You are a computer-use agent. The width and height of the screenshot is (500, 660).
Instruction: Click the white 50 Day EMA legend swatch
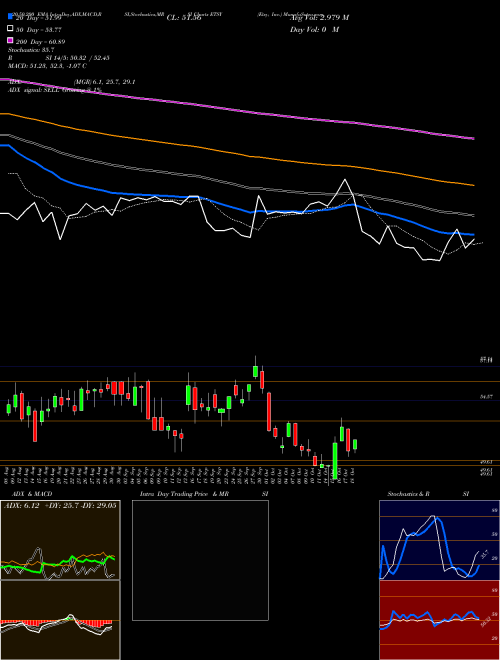10,29
